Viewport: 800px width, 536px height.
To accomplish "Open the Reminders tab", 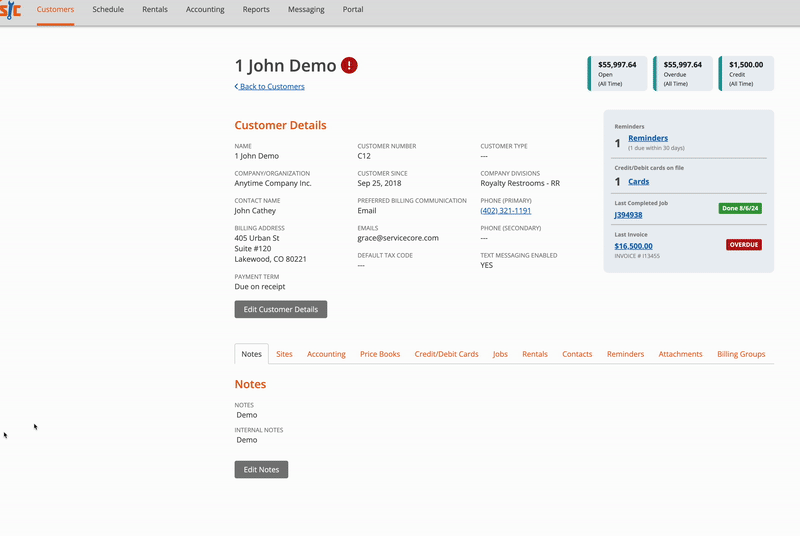I will 626,354.
